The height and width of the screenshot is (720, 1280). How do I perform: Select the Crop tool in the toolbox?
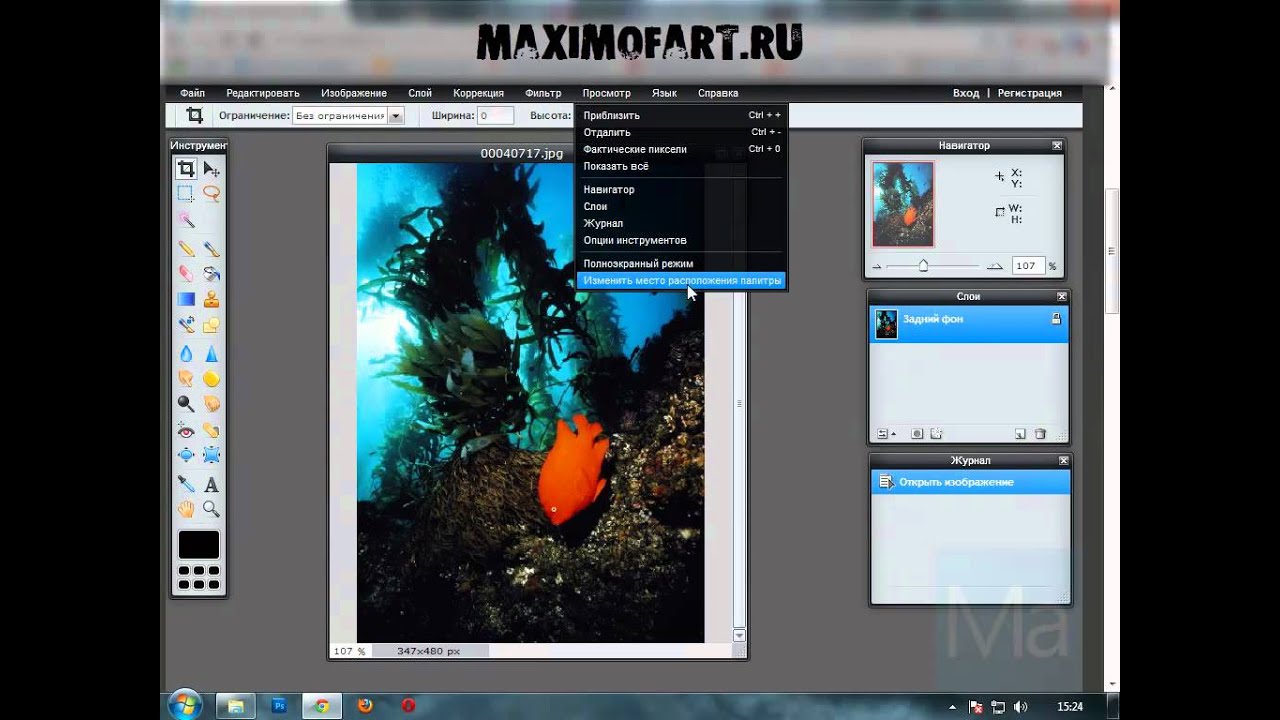tap(186, 169)
